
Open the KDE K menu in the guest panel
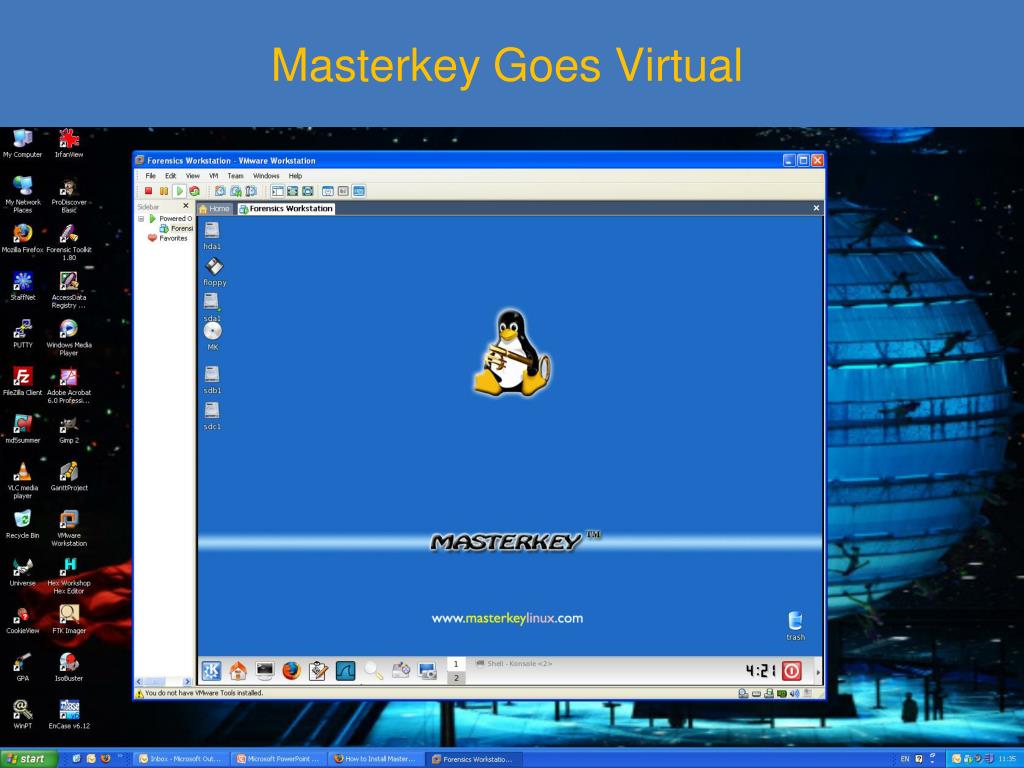(211, 671)
